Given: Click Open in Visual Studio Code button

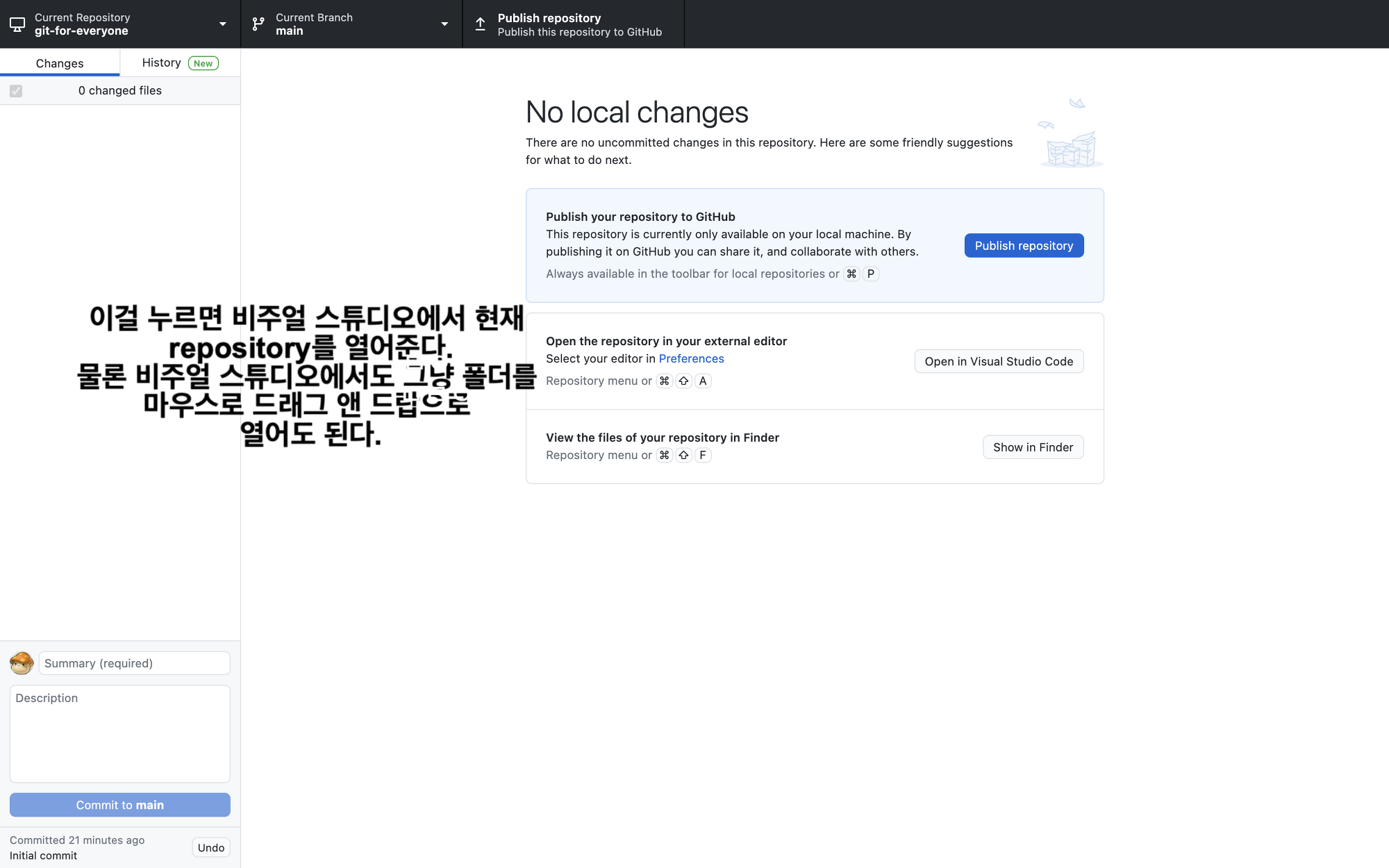Looking at the screenshot, I should 999,361.
